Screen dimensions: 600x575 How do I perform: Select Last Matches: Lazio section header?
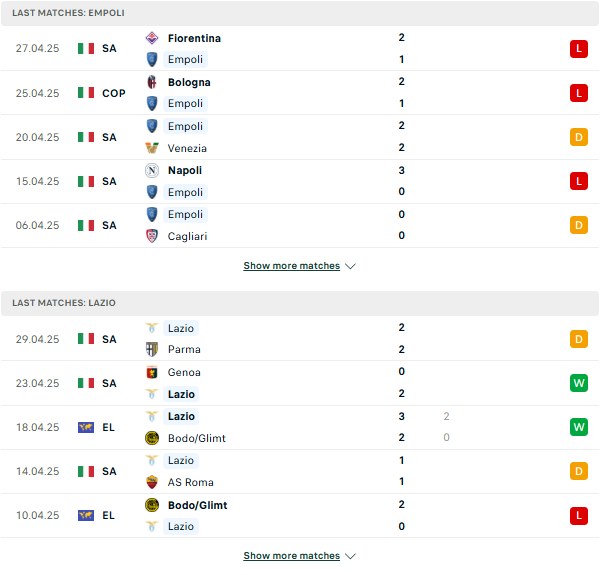[300, 303]
